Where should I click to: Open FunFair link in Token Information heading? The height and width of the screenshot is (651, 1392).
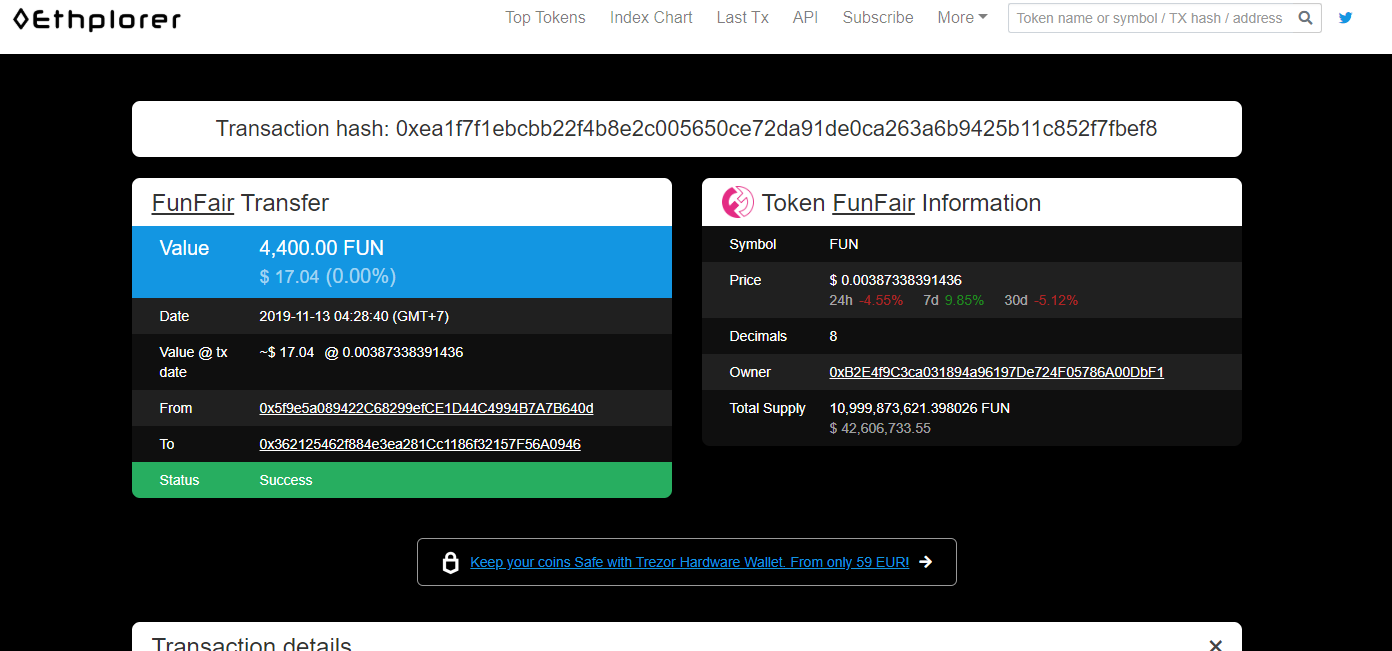[873, 203]
